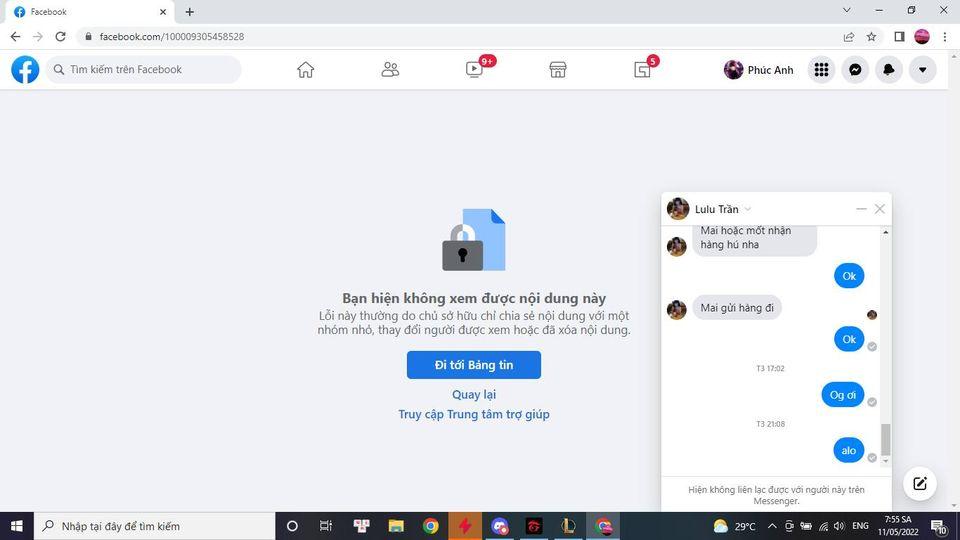The image size is (960, 540).
Task: Open Windows Start menu
Action: point(17,526)
